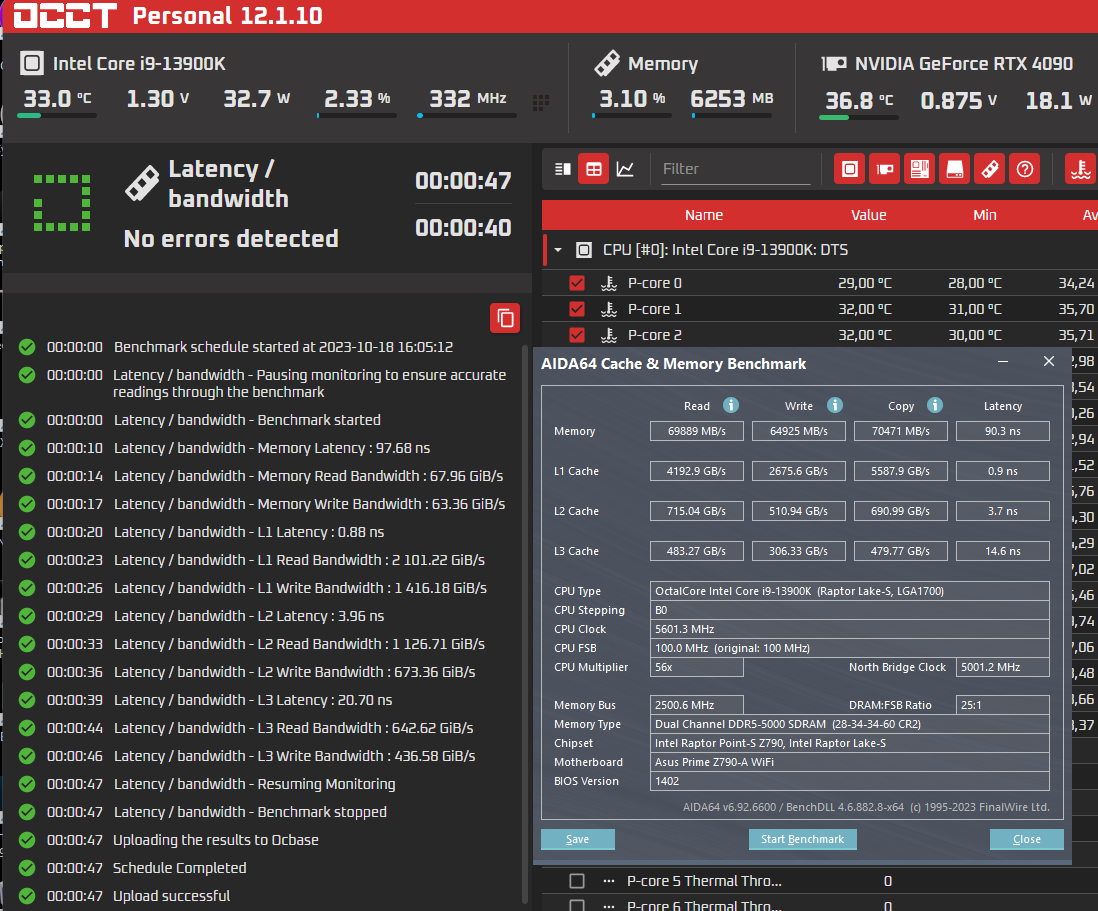Click the thermometer icon of P-core 1 row

(x=609, y=309)
